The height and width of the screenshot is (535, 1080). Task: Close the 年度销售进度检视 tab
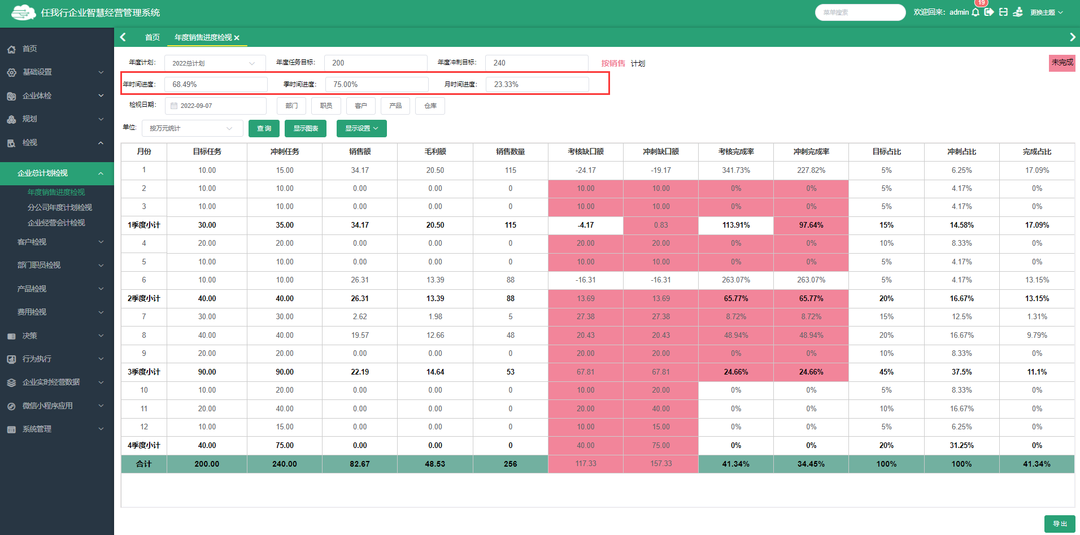click(x=237, y=37)
